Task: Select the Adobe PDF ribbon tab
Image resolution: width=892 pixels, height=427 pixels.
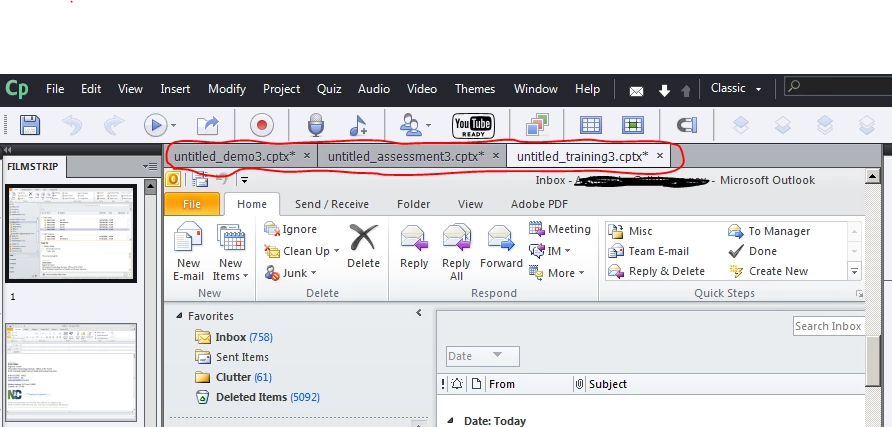Action: coord(539,204)
